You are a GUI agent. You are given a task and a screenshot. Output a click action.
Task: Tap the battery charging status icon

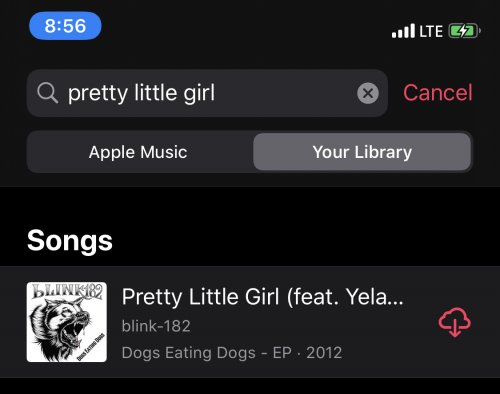465,31
